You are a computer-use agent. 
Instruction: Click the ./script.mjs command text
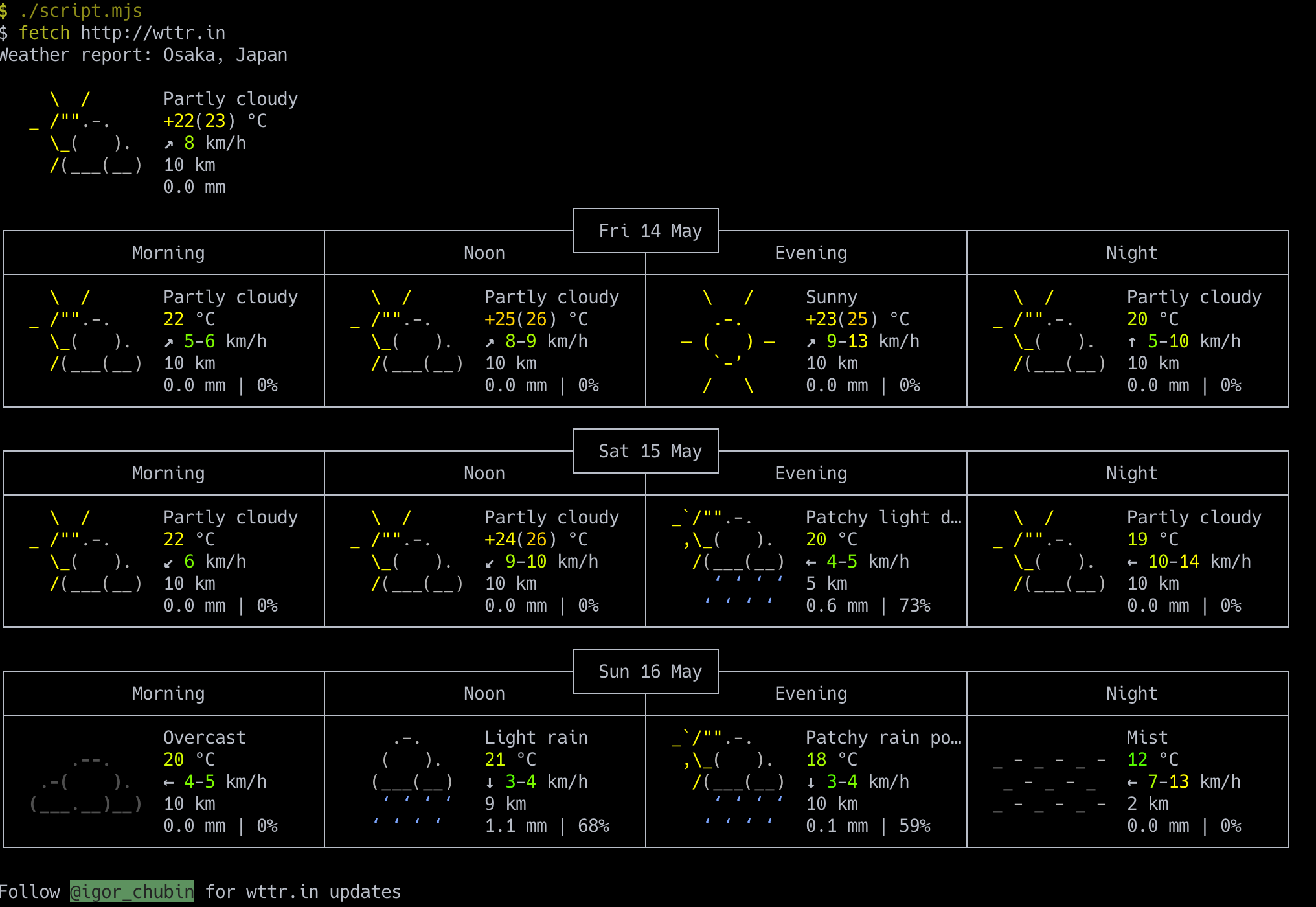80,10
